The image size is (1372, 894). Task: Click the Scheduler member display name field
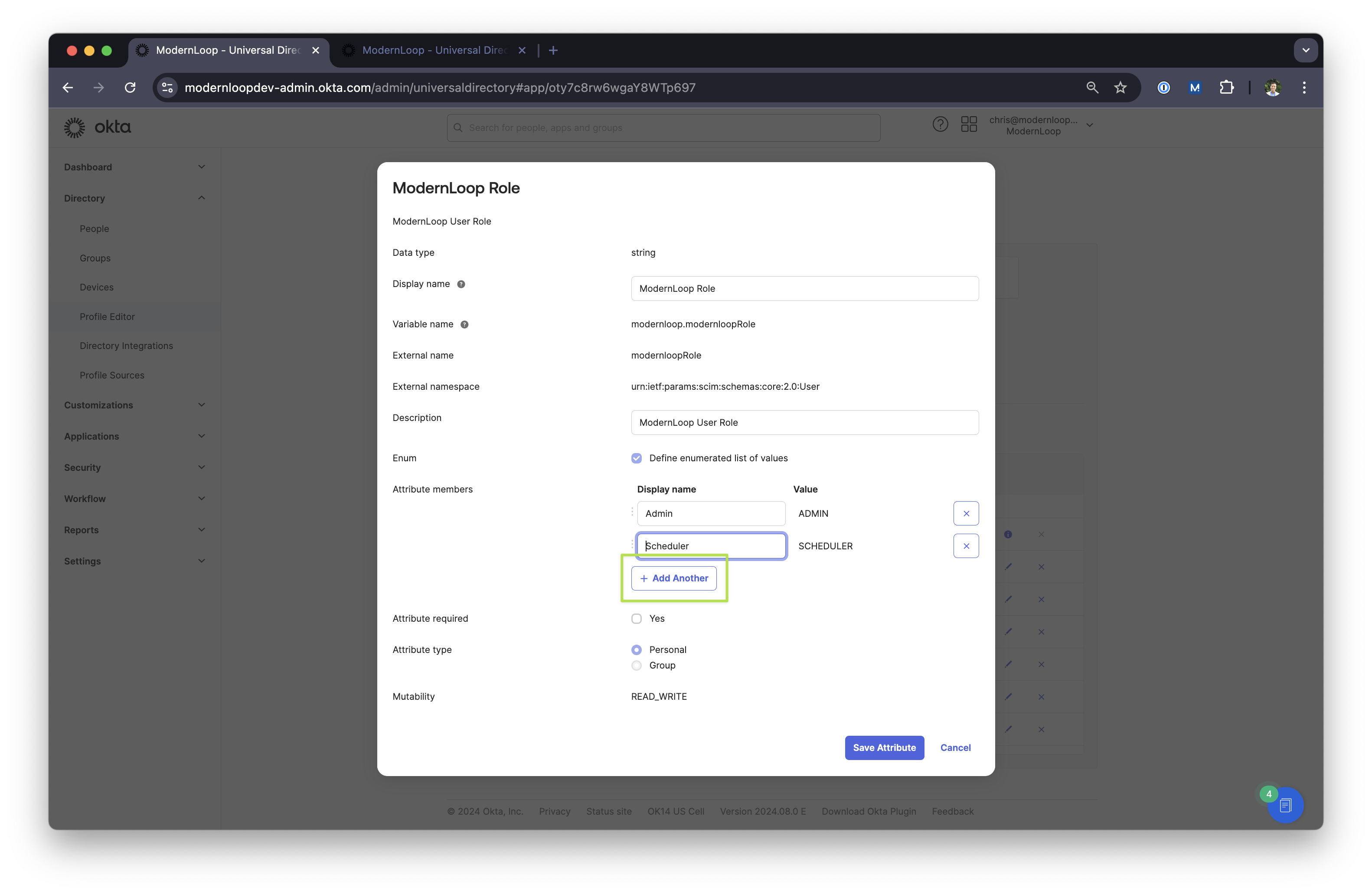(711, 546)
